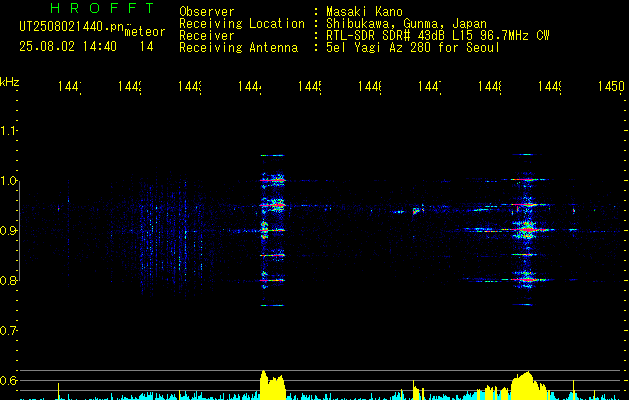Click the Receiver label
The image size is (629, 400).
point(207,36)
